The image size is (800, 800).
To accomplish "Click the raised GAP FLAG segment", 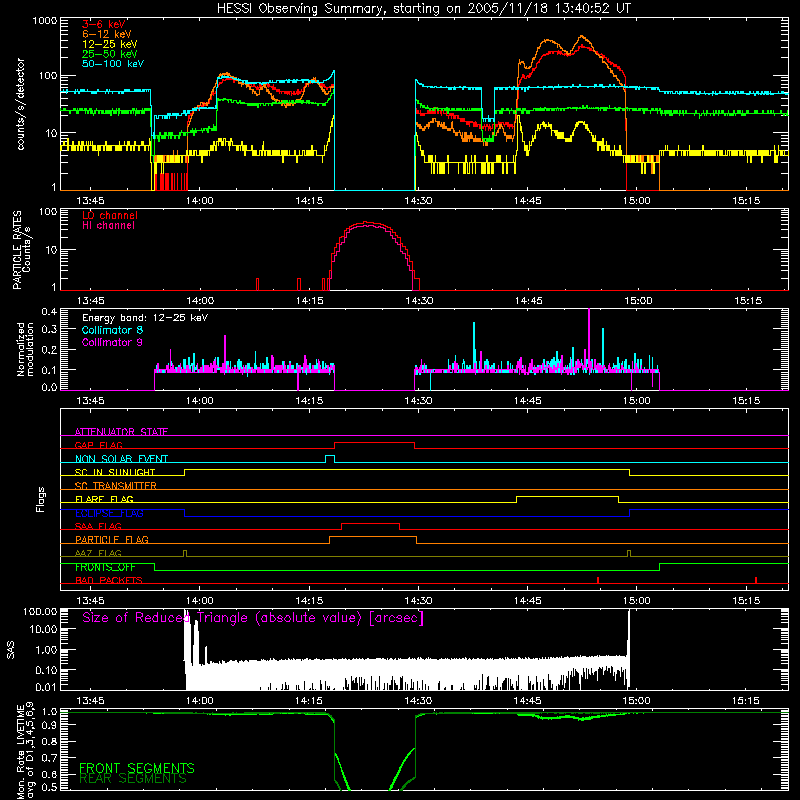I will tap(374, 443).
